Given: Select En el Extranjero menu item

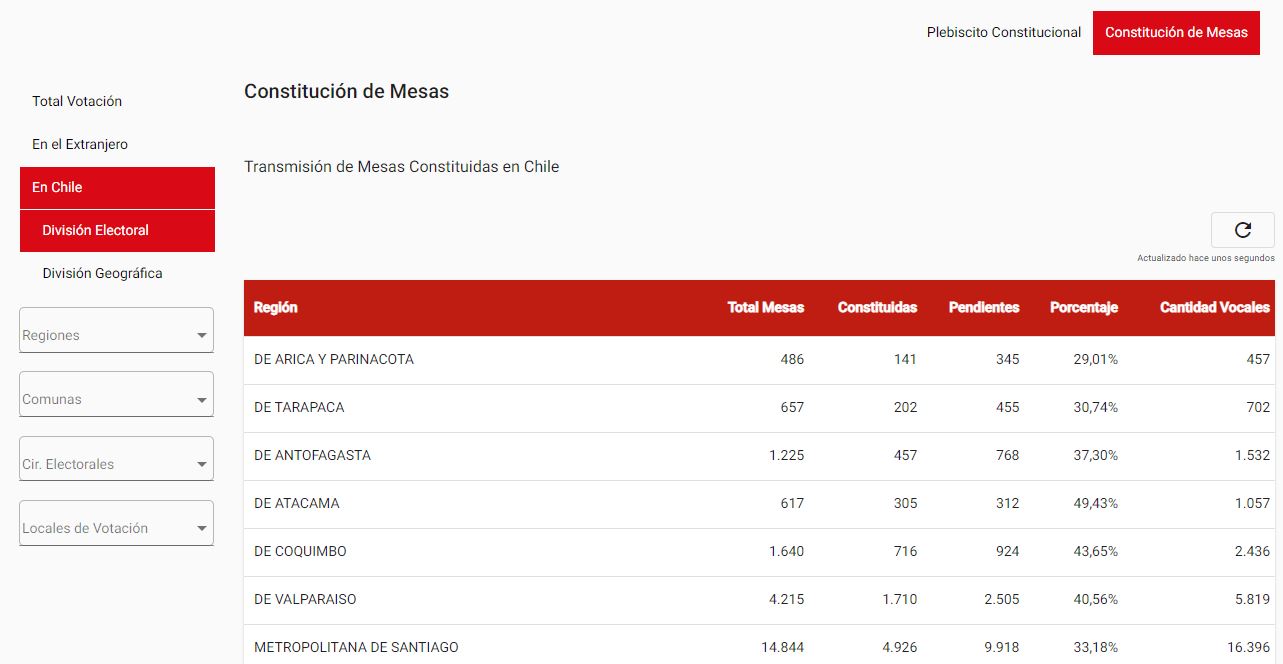Looking at the screenshot, I should pos(80,144).
